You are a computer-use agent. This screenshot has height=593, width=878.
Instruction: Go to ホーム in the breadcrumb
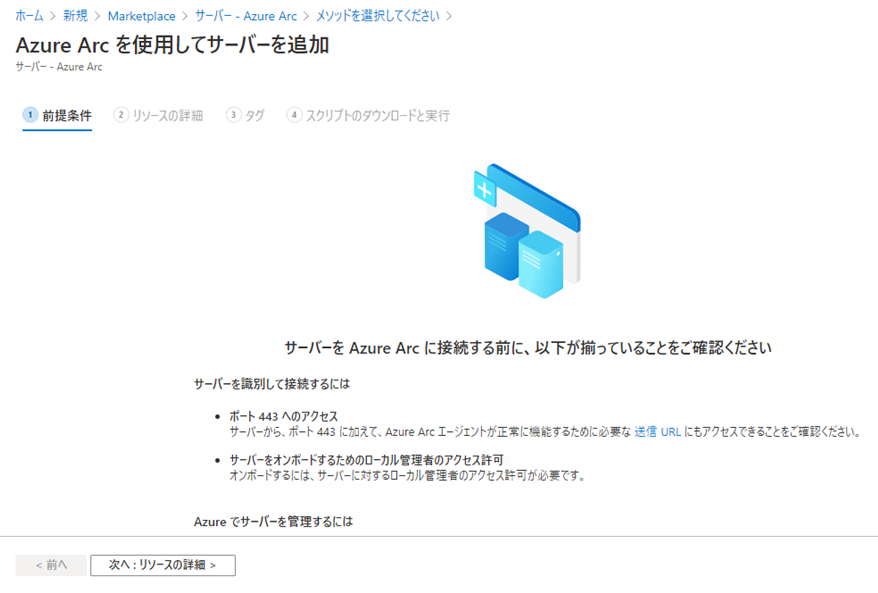29,16
